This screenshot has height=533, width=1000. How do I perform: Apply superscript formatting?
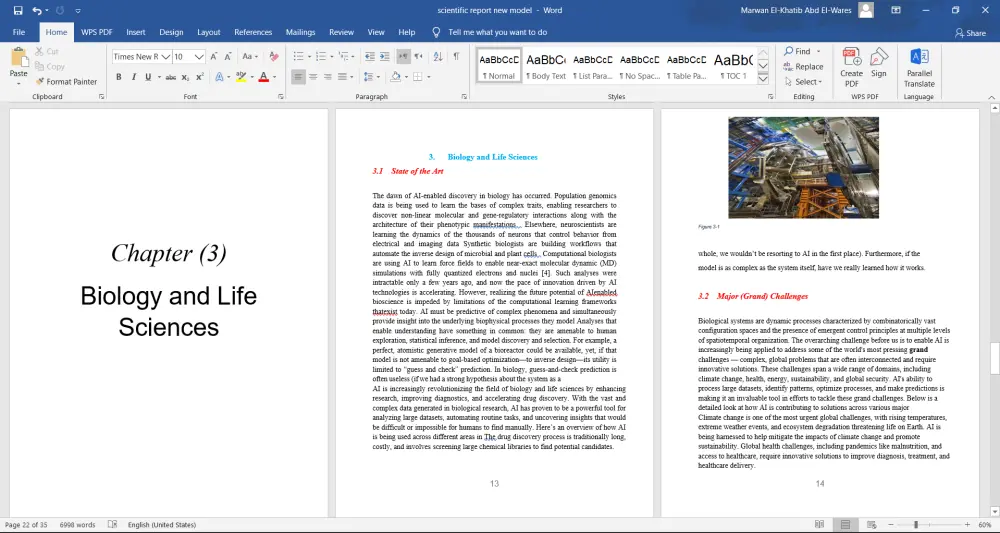click(x=200, y=77)
